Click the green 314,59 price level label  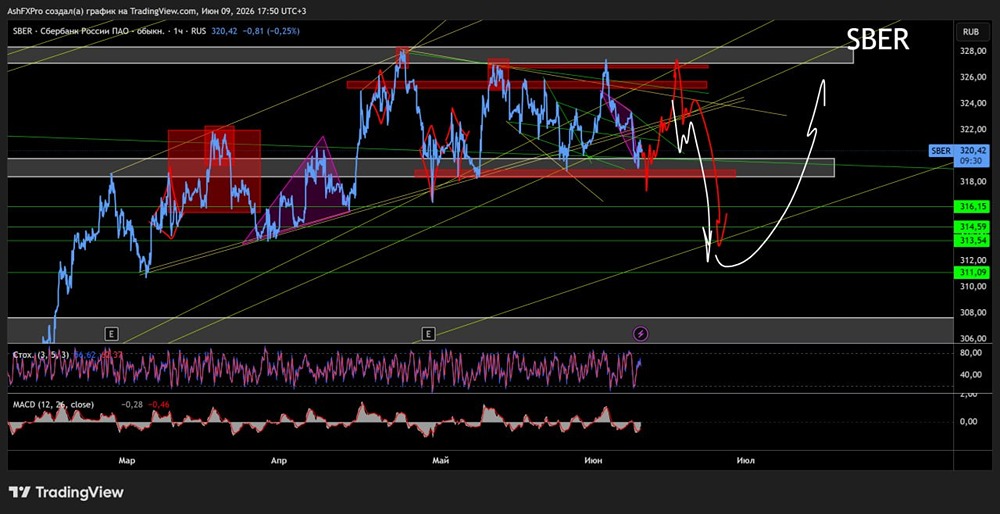point(972,227)
